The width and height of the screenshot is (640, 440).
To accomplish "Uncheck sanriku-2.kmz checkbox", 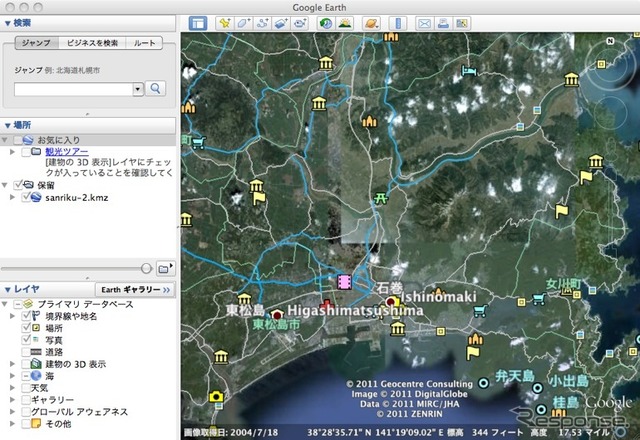I will (26, 197).
